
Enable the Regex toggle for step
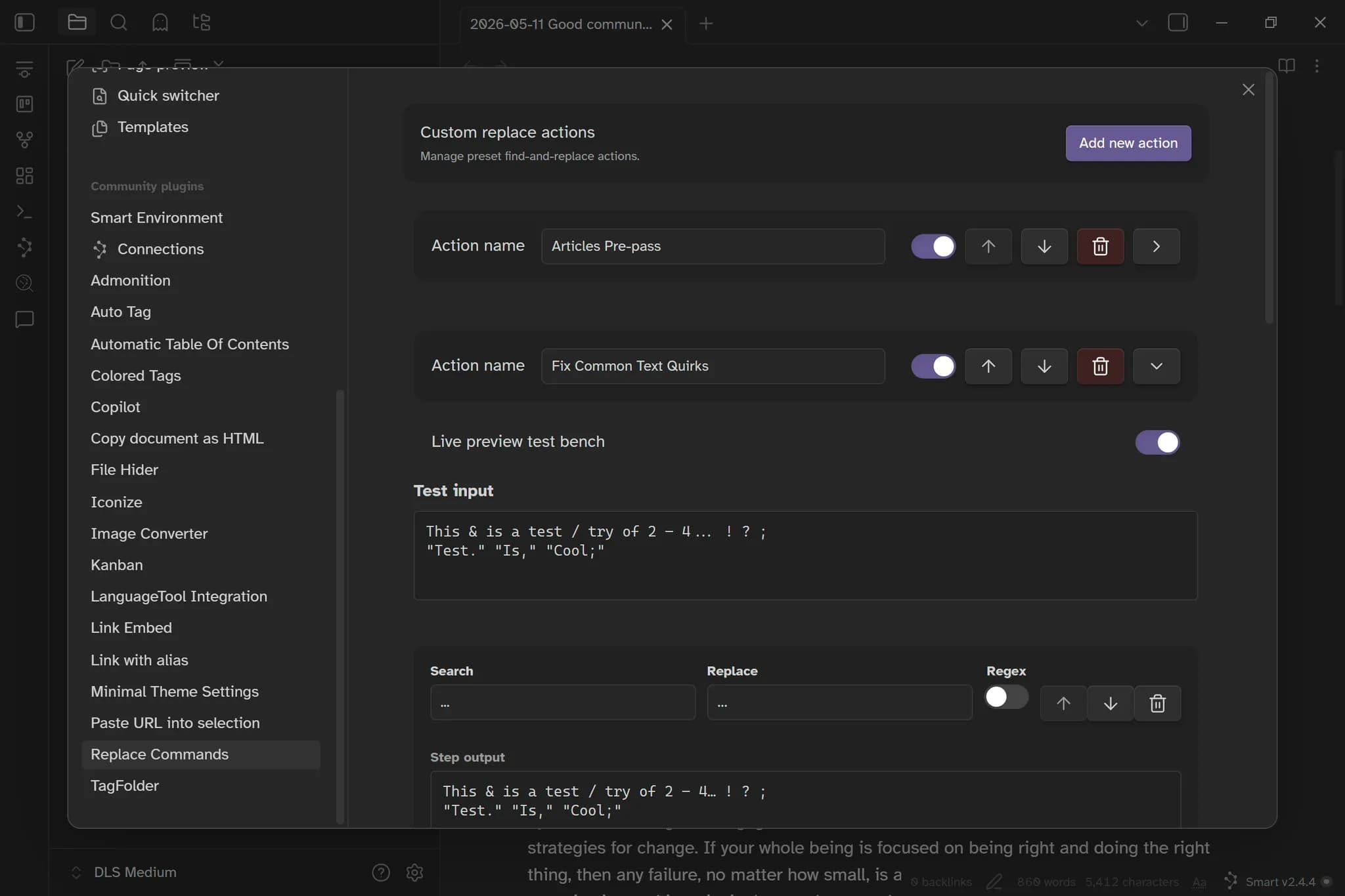click(x=1006, y=697)
